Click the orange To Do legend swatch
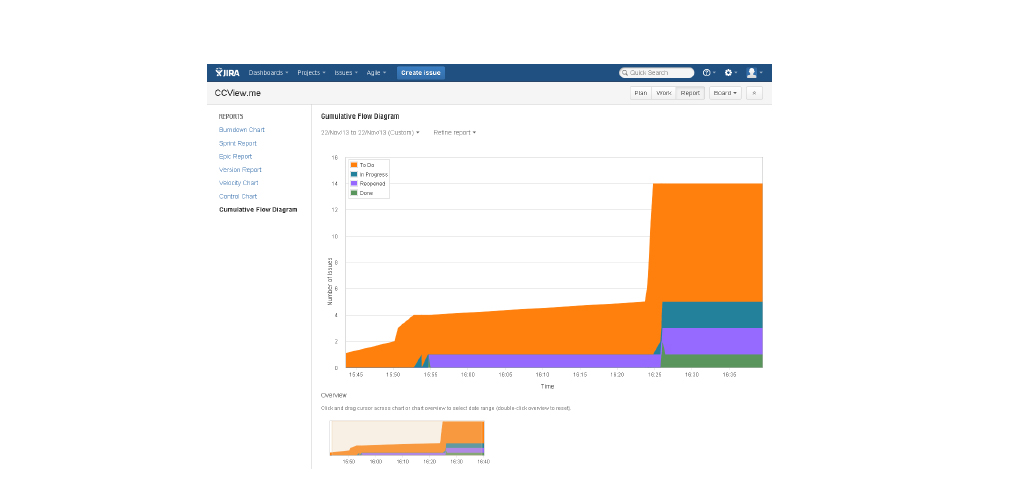 [x=354, y=164]
